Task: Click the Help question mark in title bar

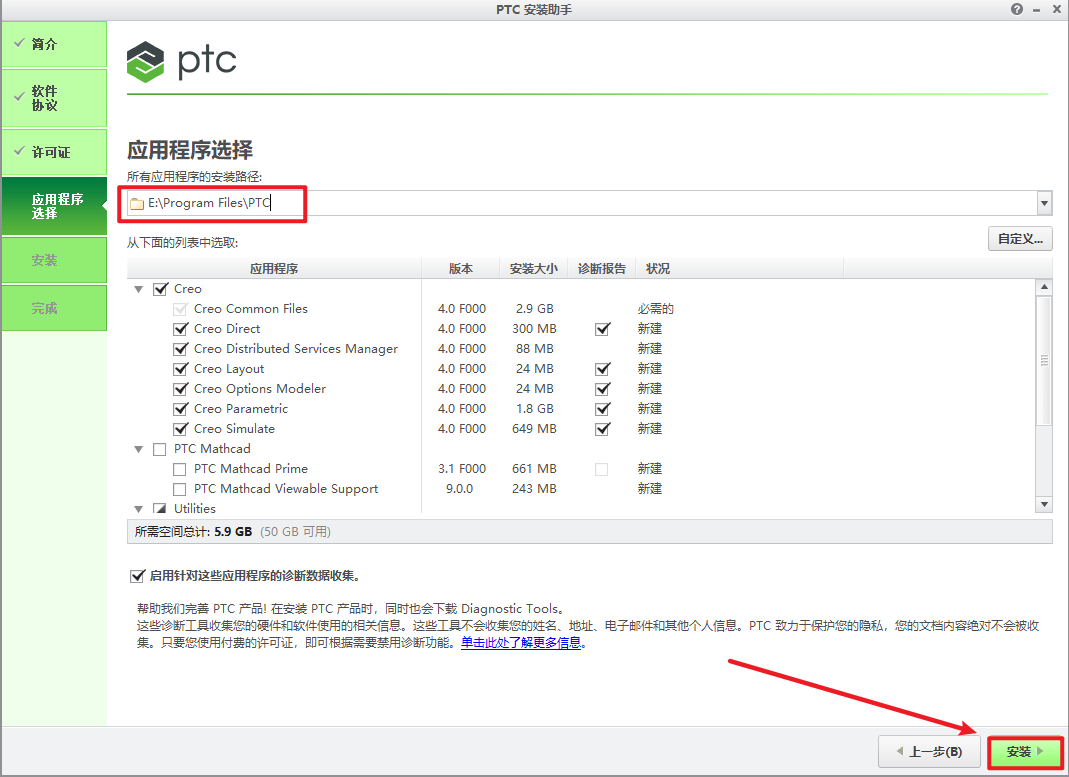Action: pos(1016,9)
